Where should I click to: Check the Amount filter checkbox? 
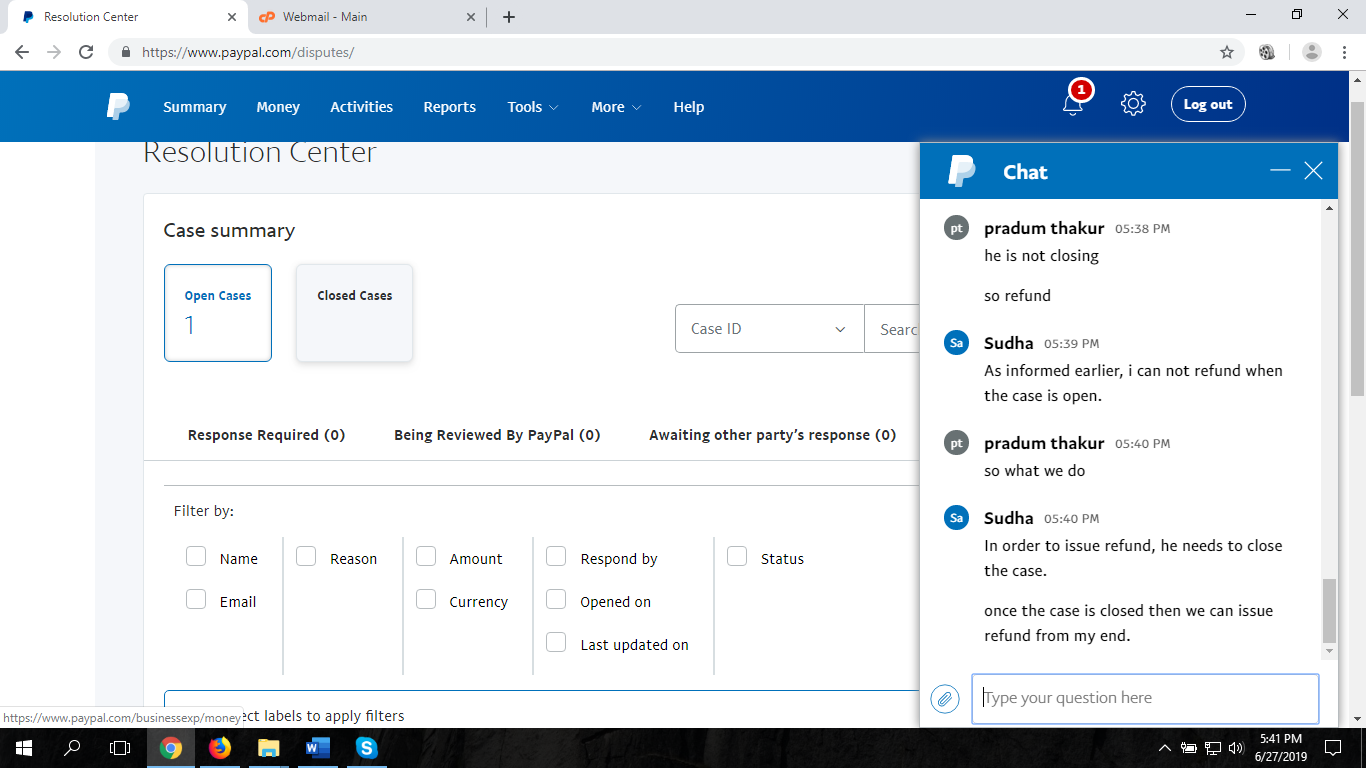pos(426,557)
